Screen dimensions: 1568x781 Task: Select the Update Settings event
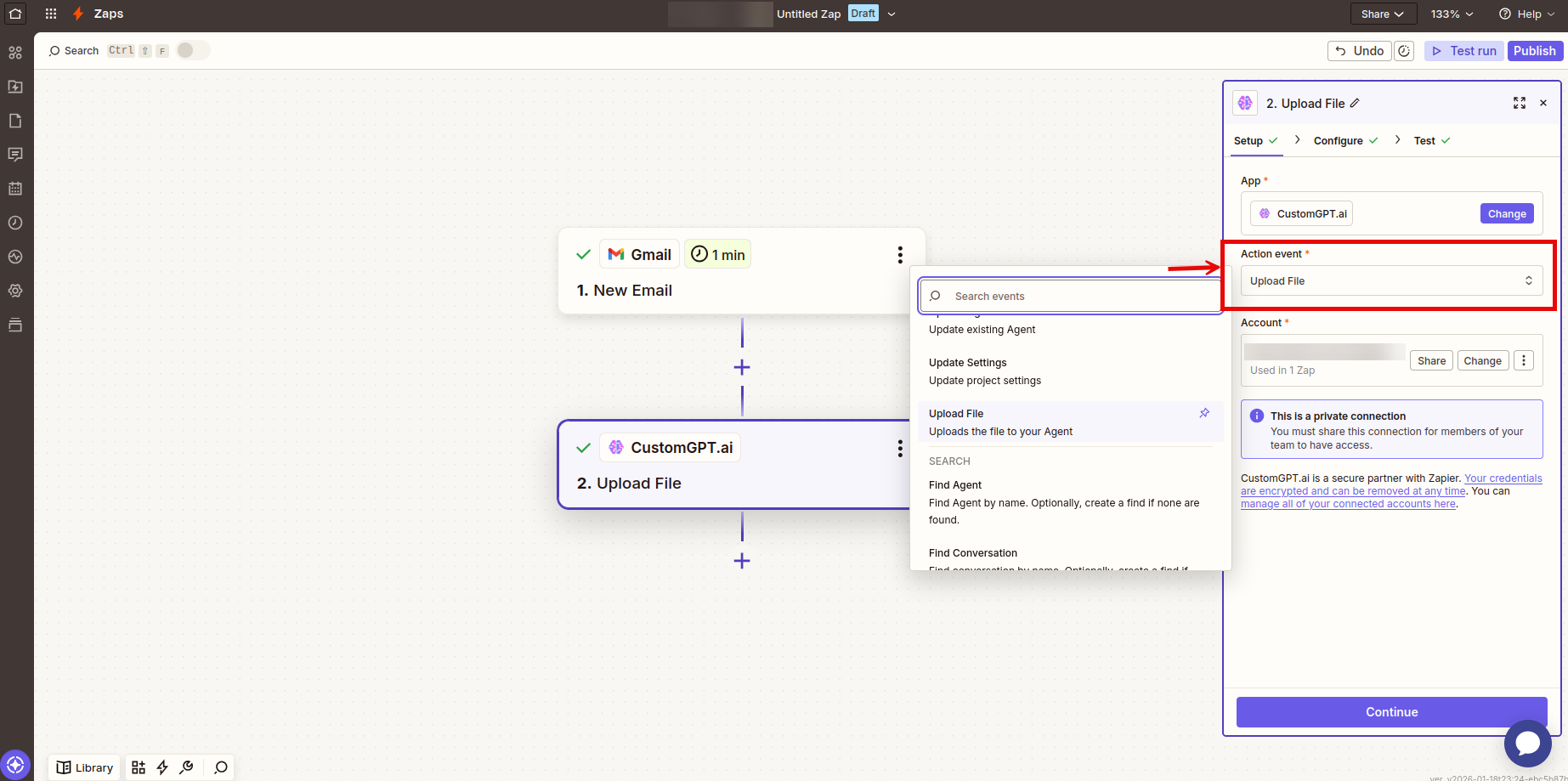(x=1071, y=371)
